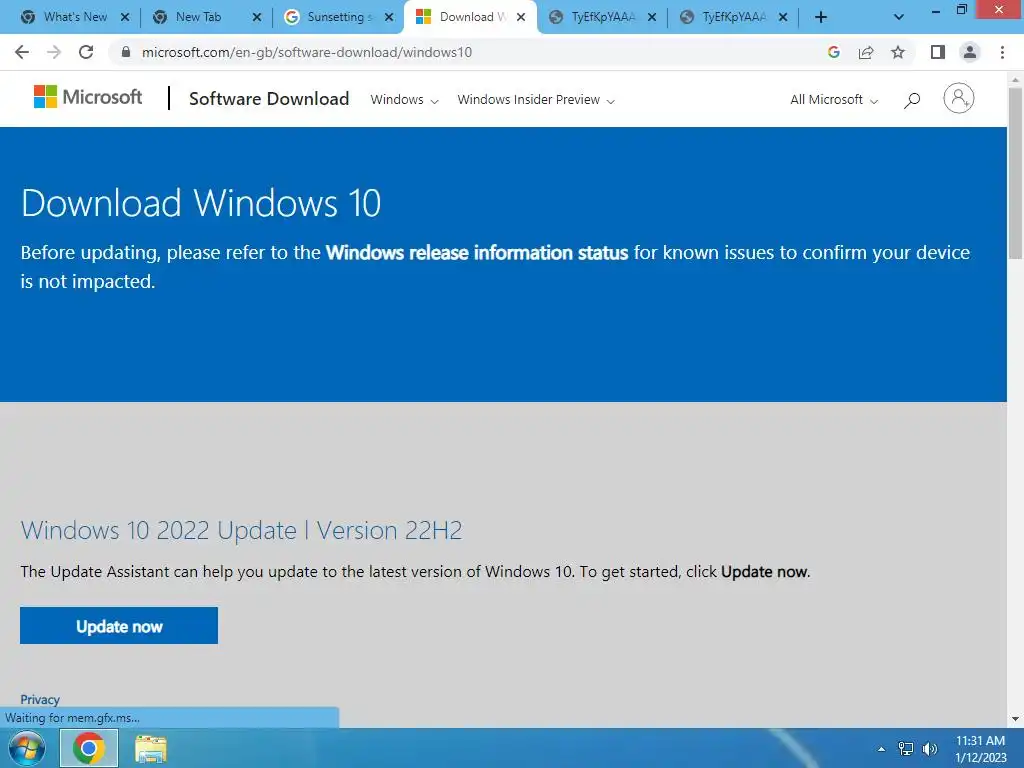Close the Download Windows tab
Viewport: 1024px width, 768px height.
coord(520,18)
